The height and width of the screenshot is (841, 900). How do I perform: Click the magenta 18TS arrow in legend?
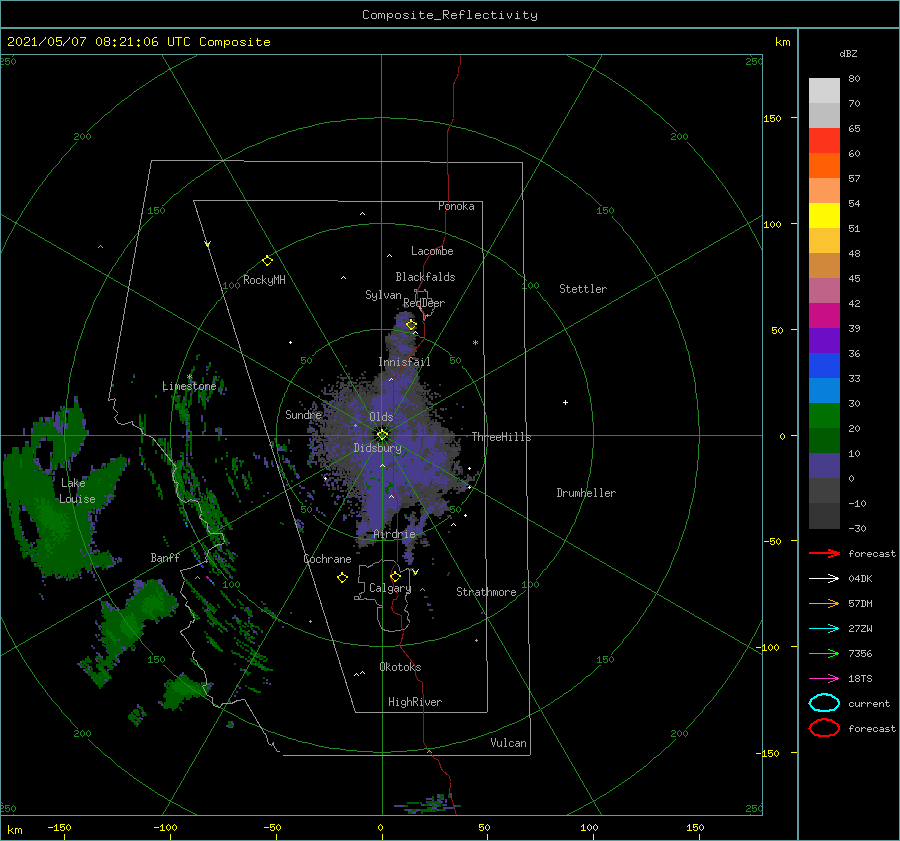(x=824, y=679)
